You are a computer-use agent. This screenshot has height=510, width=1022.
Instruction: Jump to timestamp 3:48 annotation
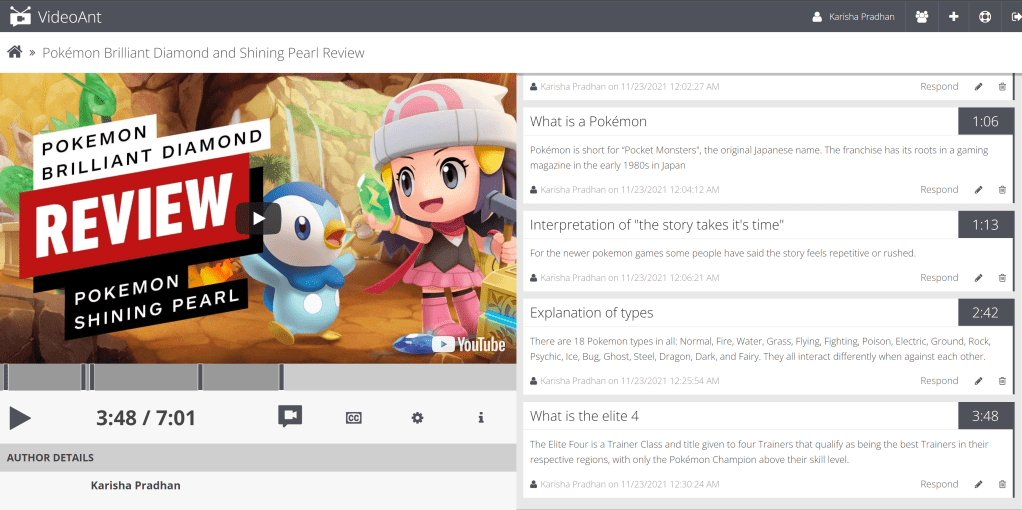pos(986,416)
